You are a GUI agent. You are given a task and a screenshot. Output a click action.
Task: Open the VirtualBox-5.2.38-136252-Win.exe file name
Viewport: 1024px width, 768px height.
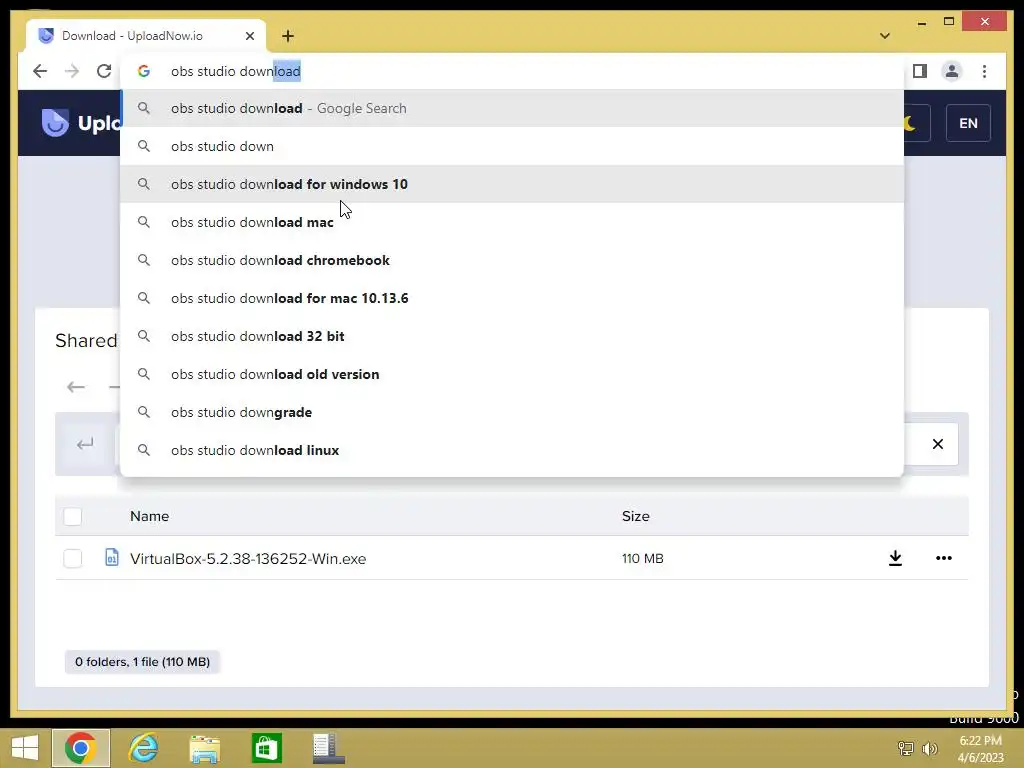248,558
